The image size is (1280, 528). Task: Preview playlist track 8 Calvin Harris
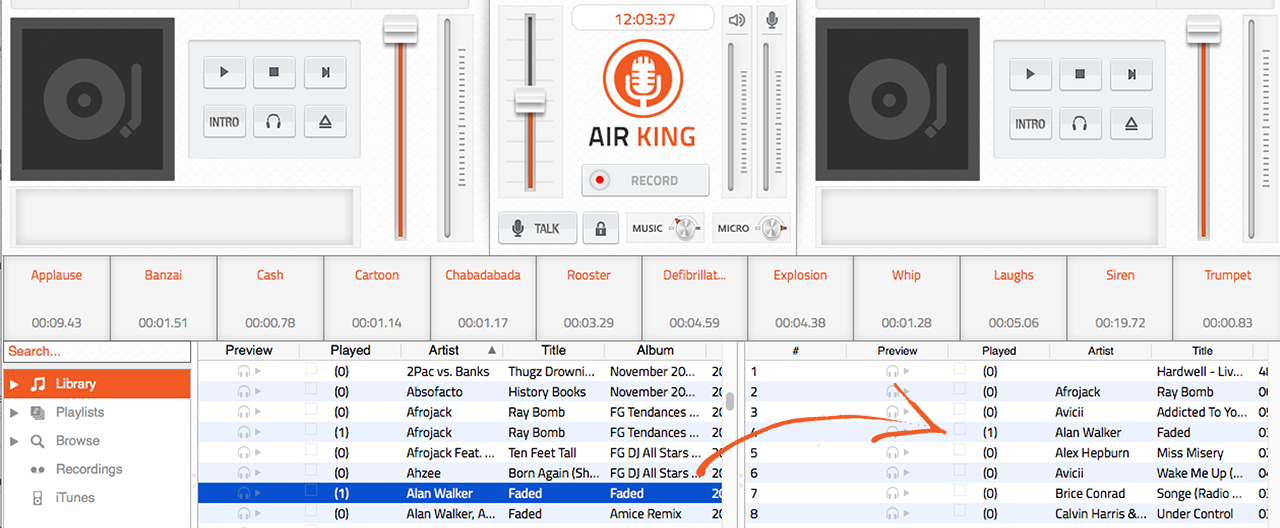pyautogui.click(x=892, y=513)
